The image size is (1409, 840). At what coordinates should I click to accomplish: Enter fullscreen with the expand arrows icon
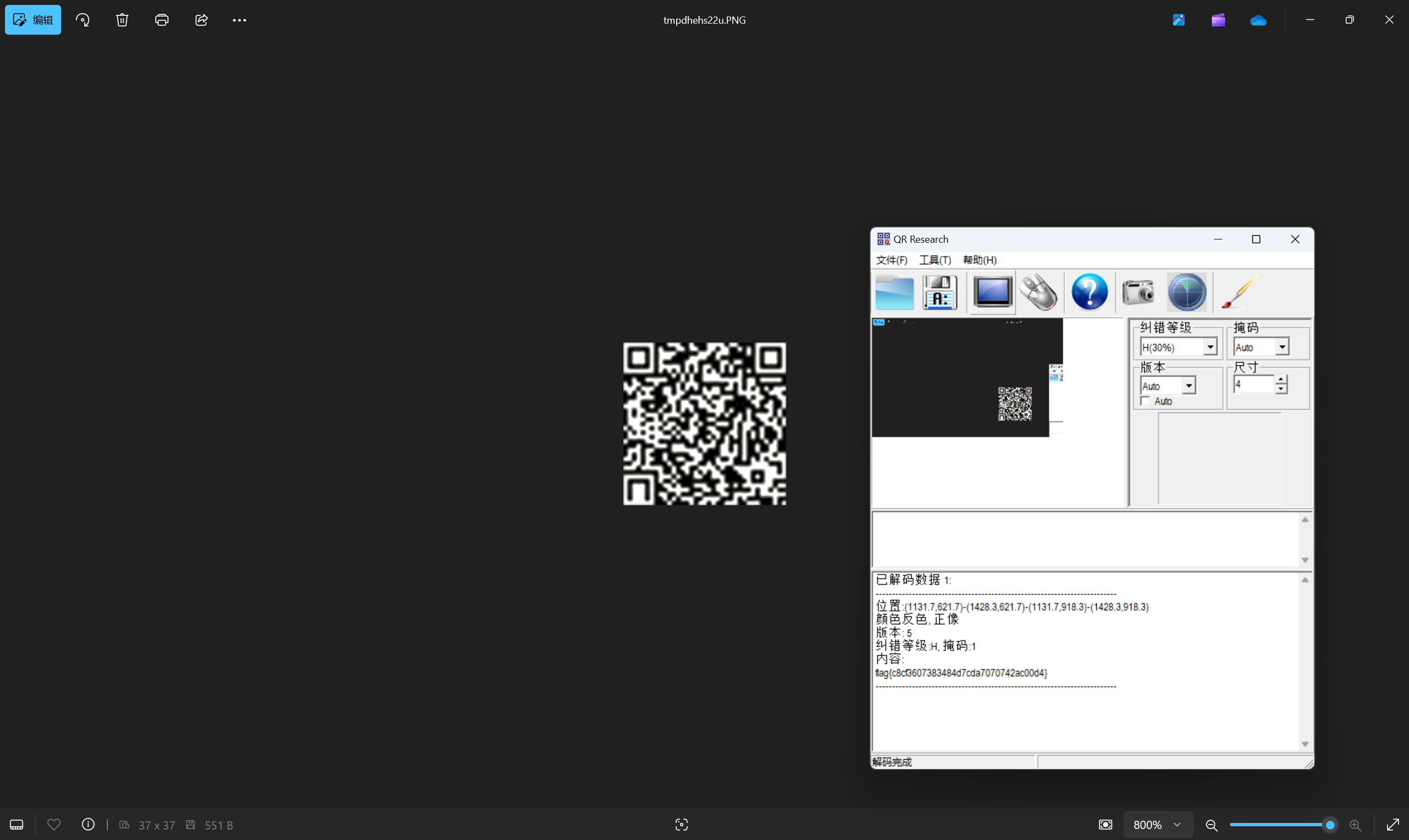[1393, 825]
